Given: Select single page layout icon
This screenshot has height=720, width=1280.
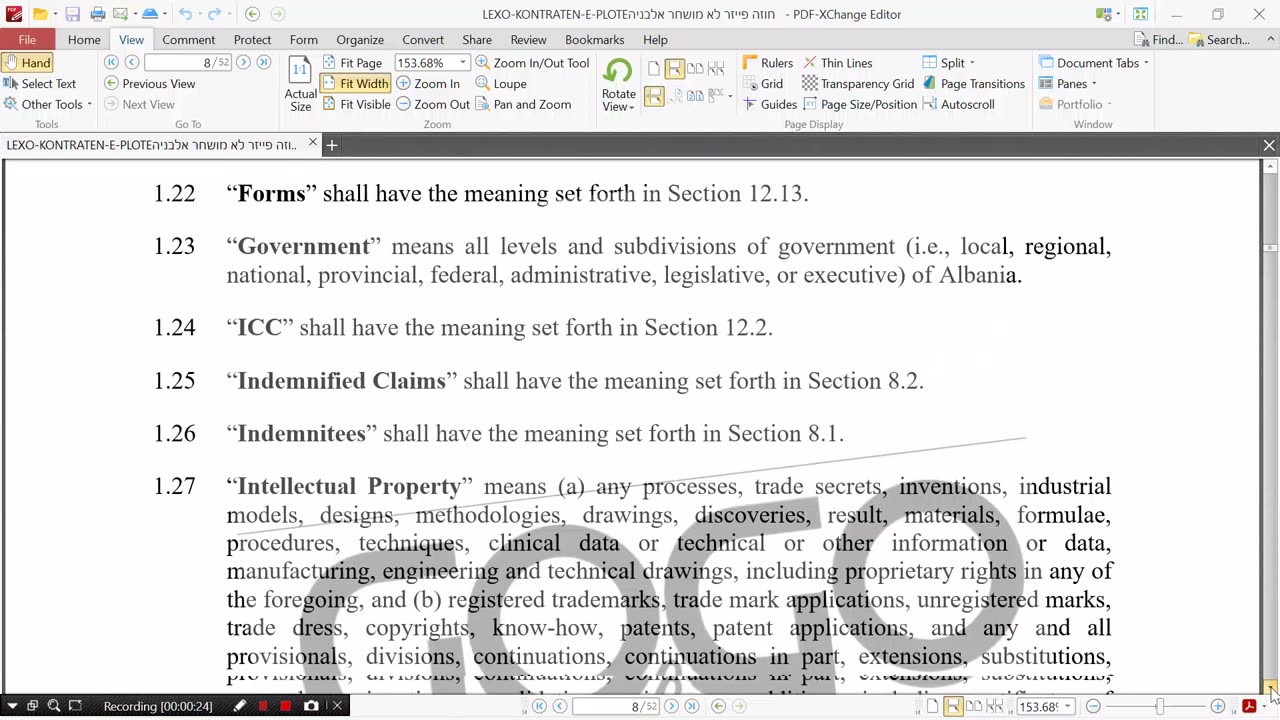Looking at the screenshot, I should tap(653, 69).
